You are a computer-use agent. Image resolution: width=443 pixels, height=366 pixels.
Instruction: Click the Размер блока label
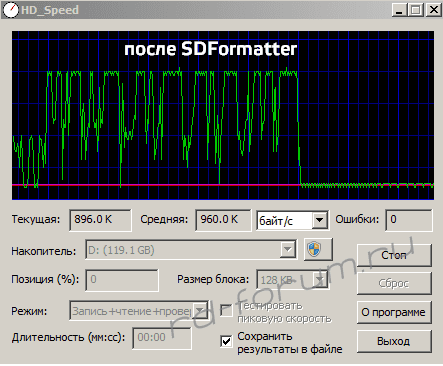[213, 279]
